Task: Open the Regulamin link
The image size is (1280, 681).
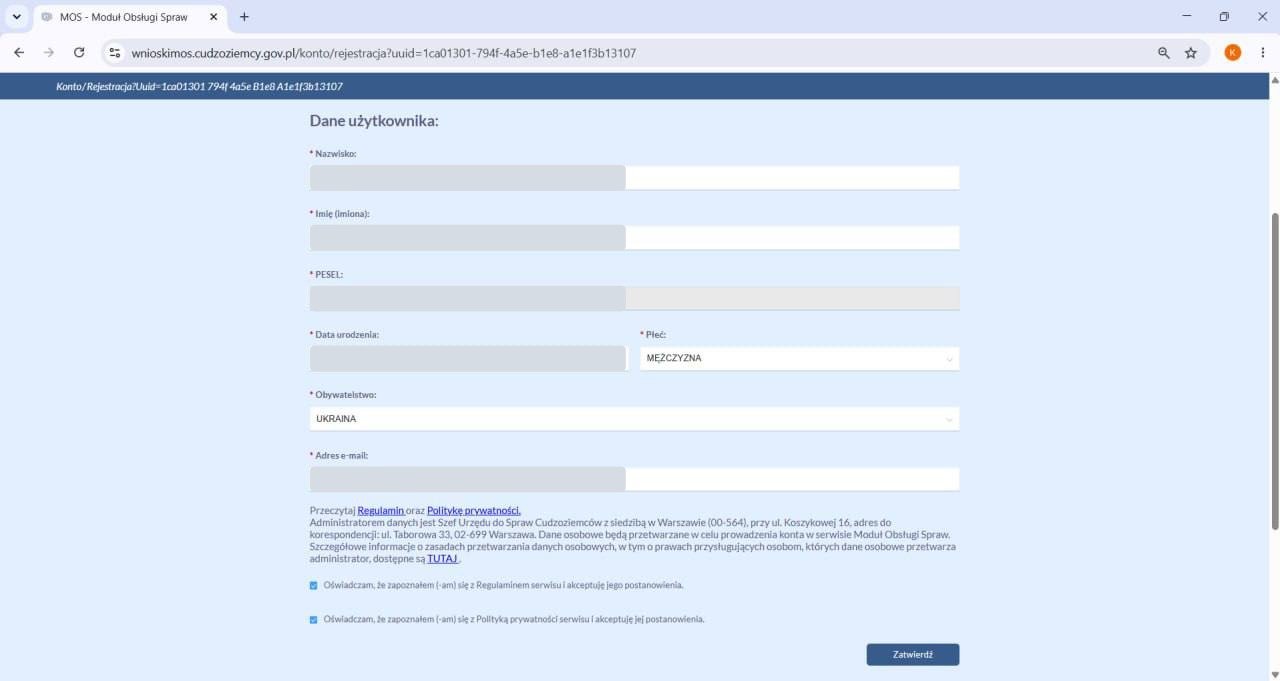Action: [x=381, y=511]
